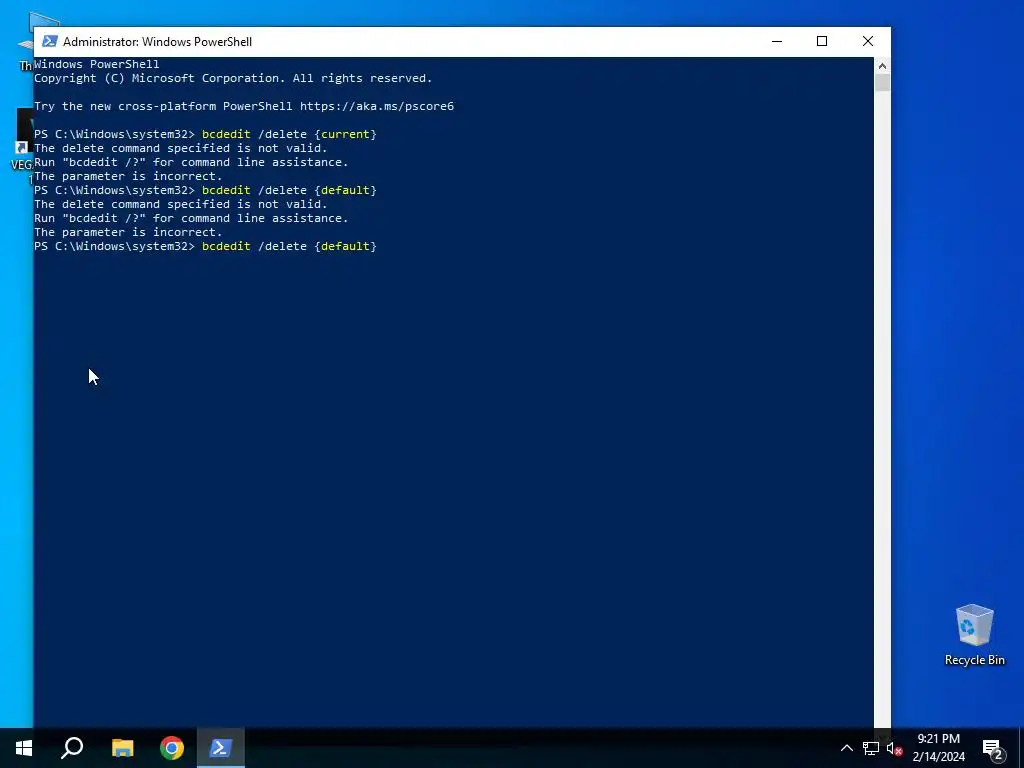Image resolution: width=1024 pixels, height=768 pixels.
Task: Click the date 2/14/2024 in the tray
Action: coord(938,757)
